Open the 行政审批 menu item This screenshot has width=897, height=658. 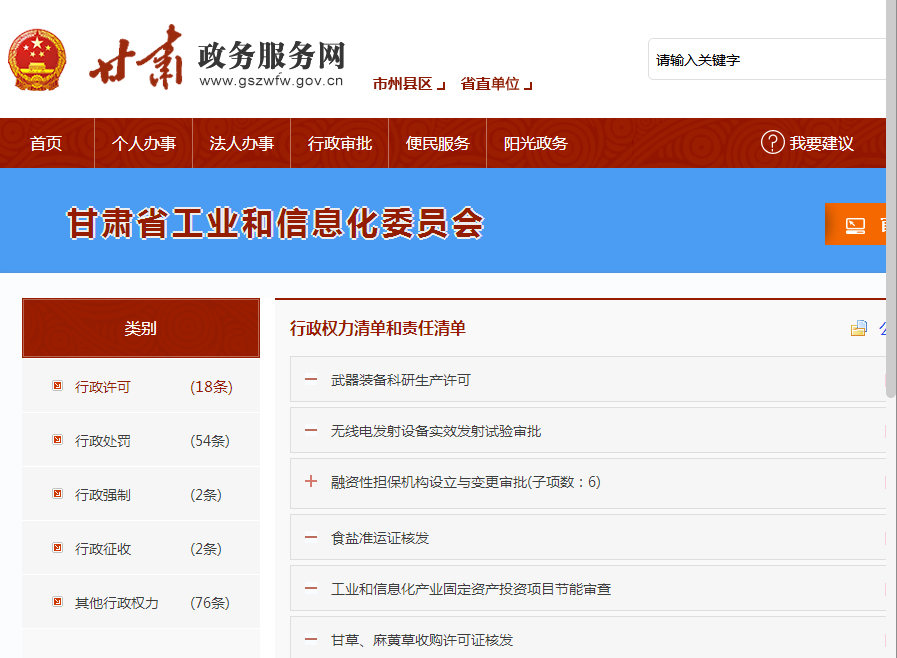(x=339, y=143)
